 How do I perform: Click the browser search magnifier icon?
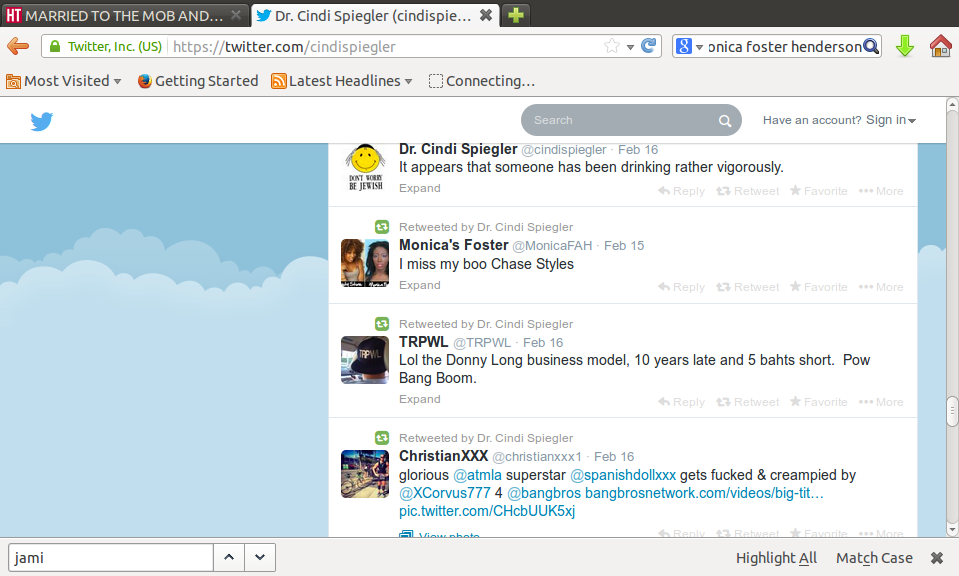coord(871,46)
